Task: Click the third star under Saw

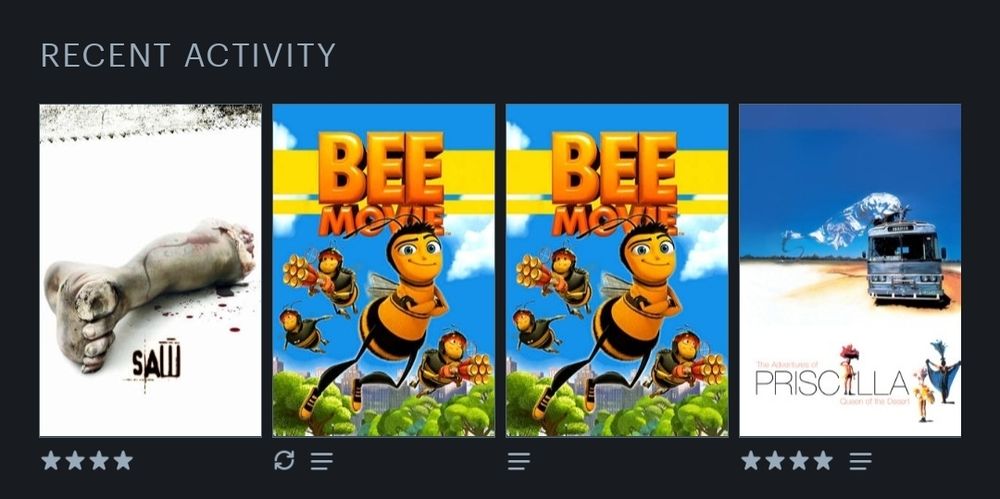Action: tap(99, 460)
